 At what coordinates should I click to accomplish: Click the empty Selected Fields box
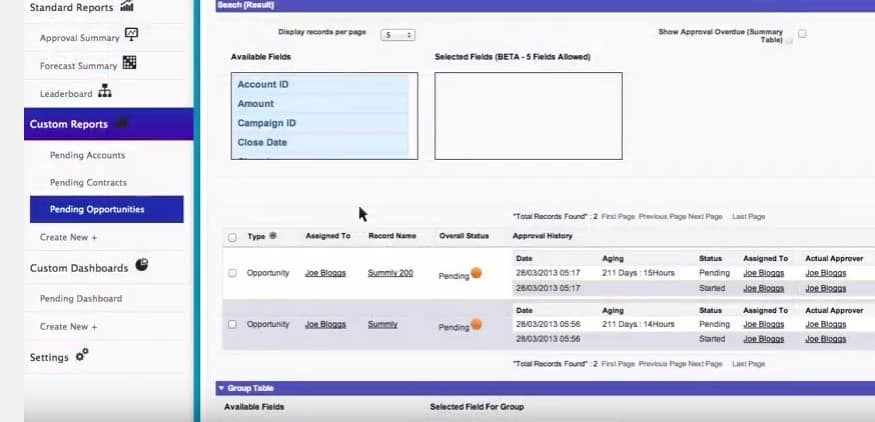[x=528, y=115]
